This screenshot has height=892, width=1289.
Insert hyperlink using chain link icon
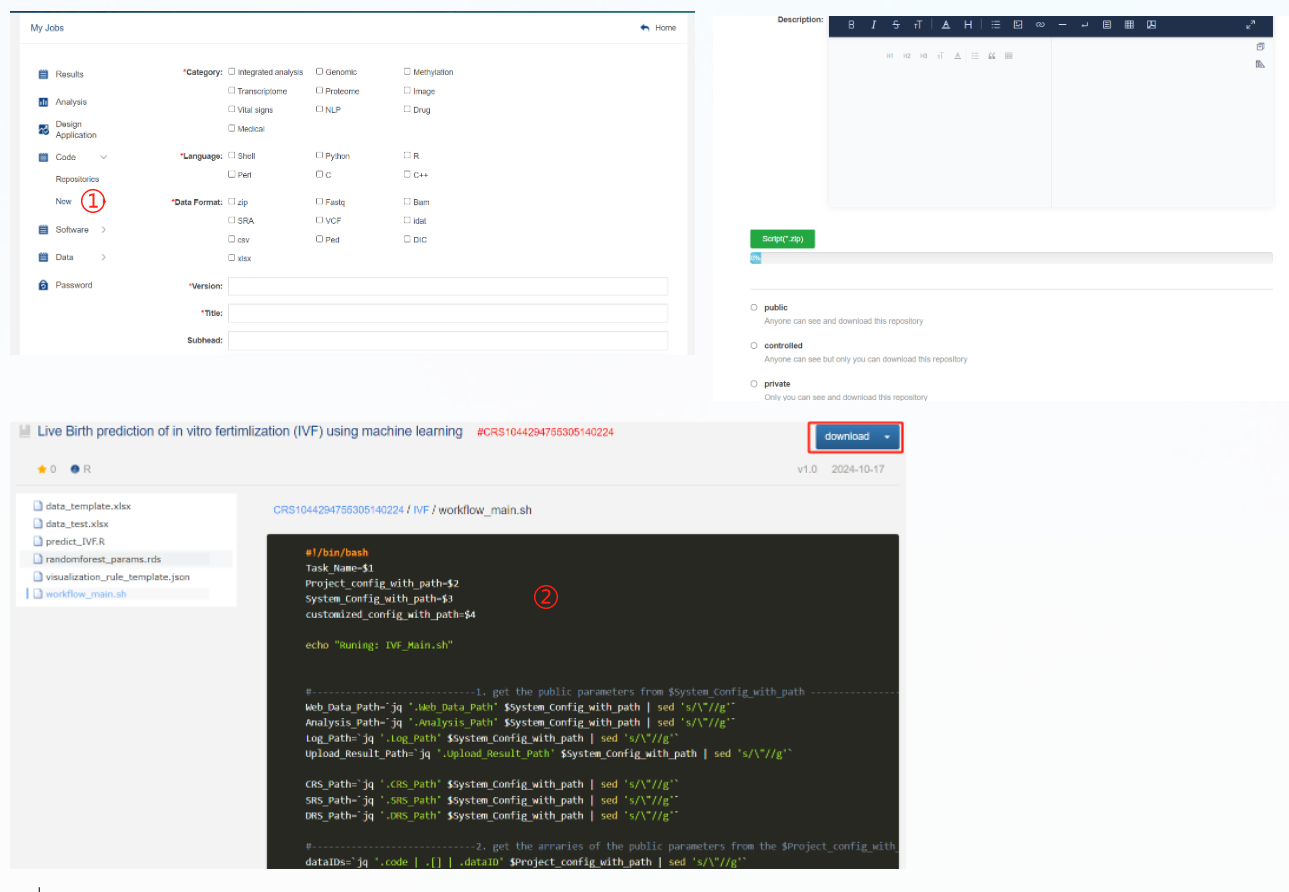1040,25
